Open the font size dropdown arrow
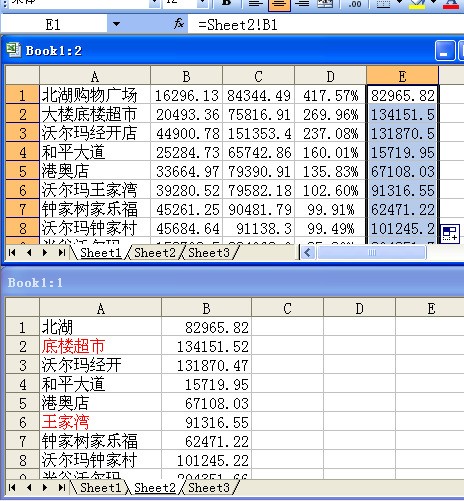 203,3
